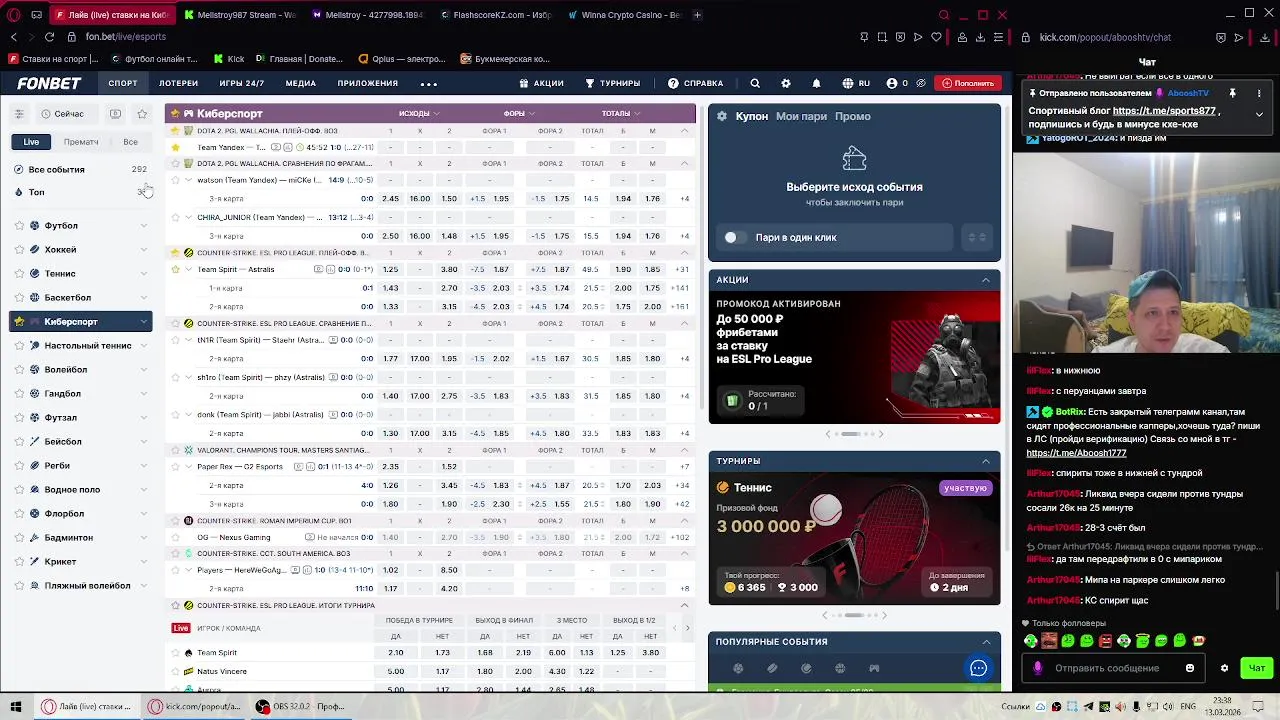Screen dimensions: 1280x720
Task: Open the video broadcasts filter icon
Action: click(x=115, y=114)
